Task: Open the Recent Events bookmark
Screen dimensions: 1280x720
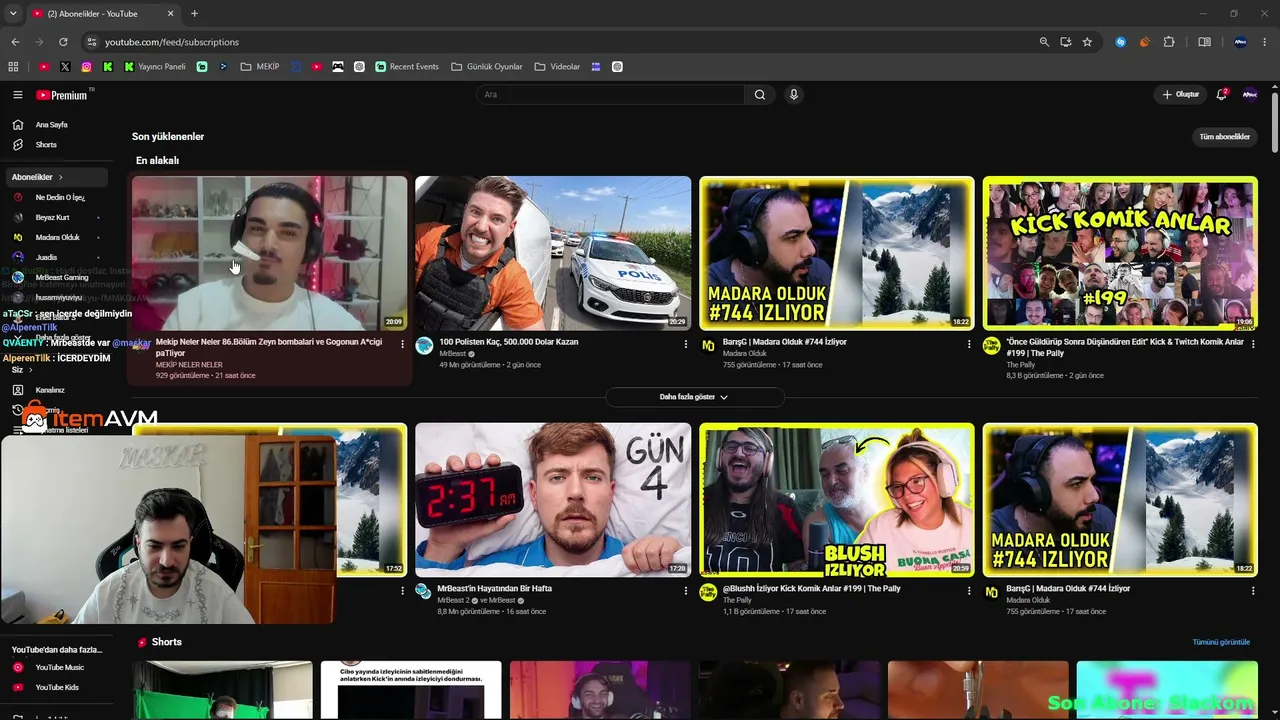Action: tap(407, 67)
